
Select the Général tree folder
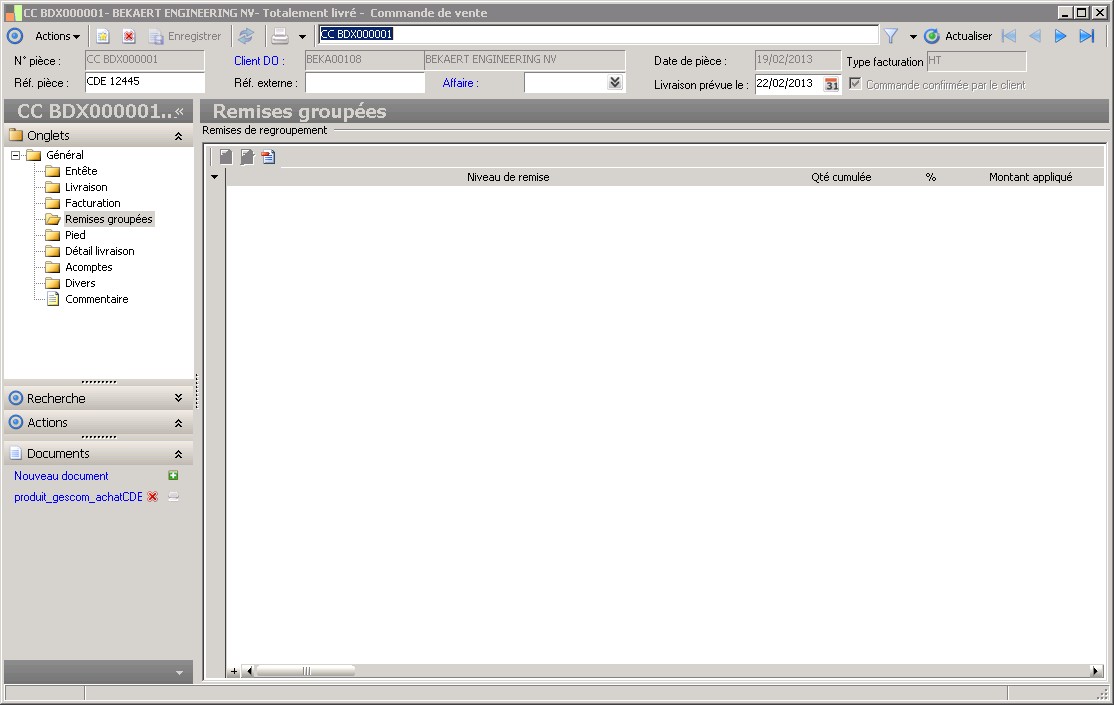pyautogui.click(x=65, y=155)
